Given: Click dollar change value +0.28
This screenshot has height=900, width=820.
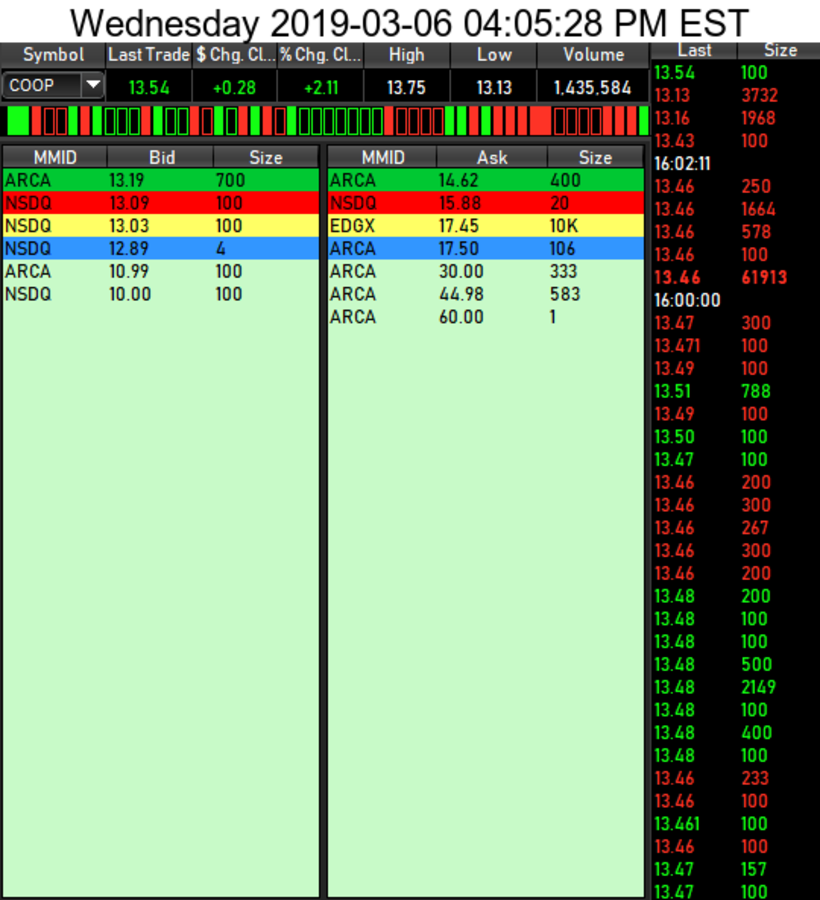Looking at the screenshot, I should [x=235, y=88].
